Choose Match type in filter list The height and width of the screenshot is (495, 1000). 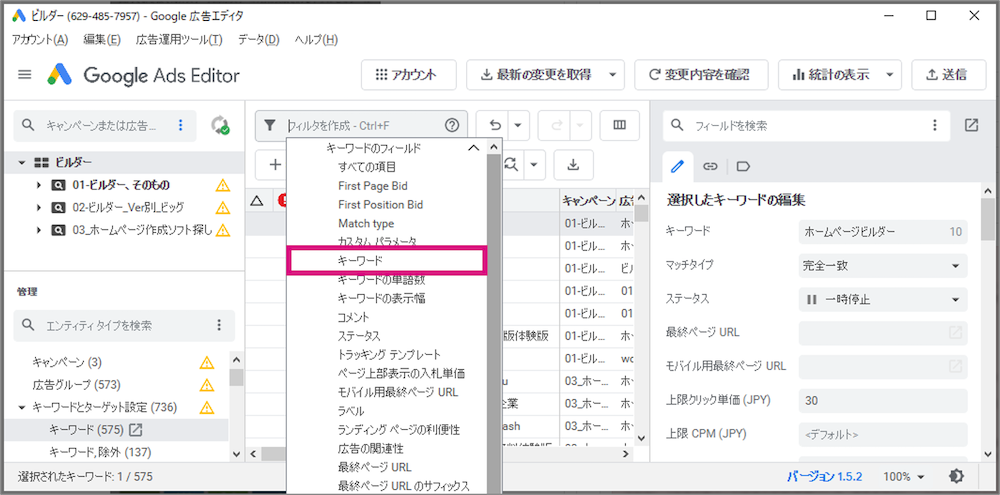tap(366, 223)
